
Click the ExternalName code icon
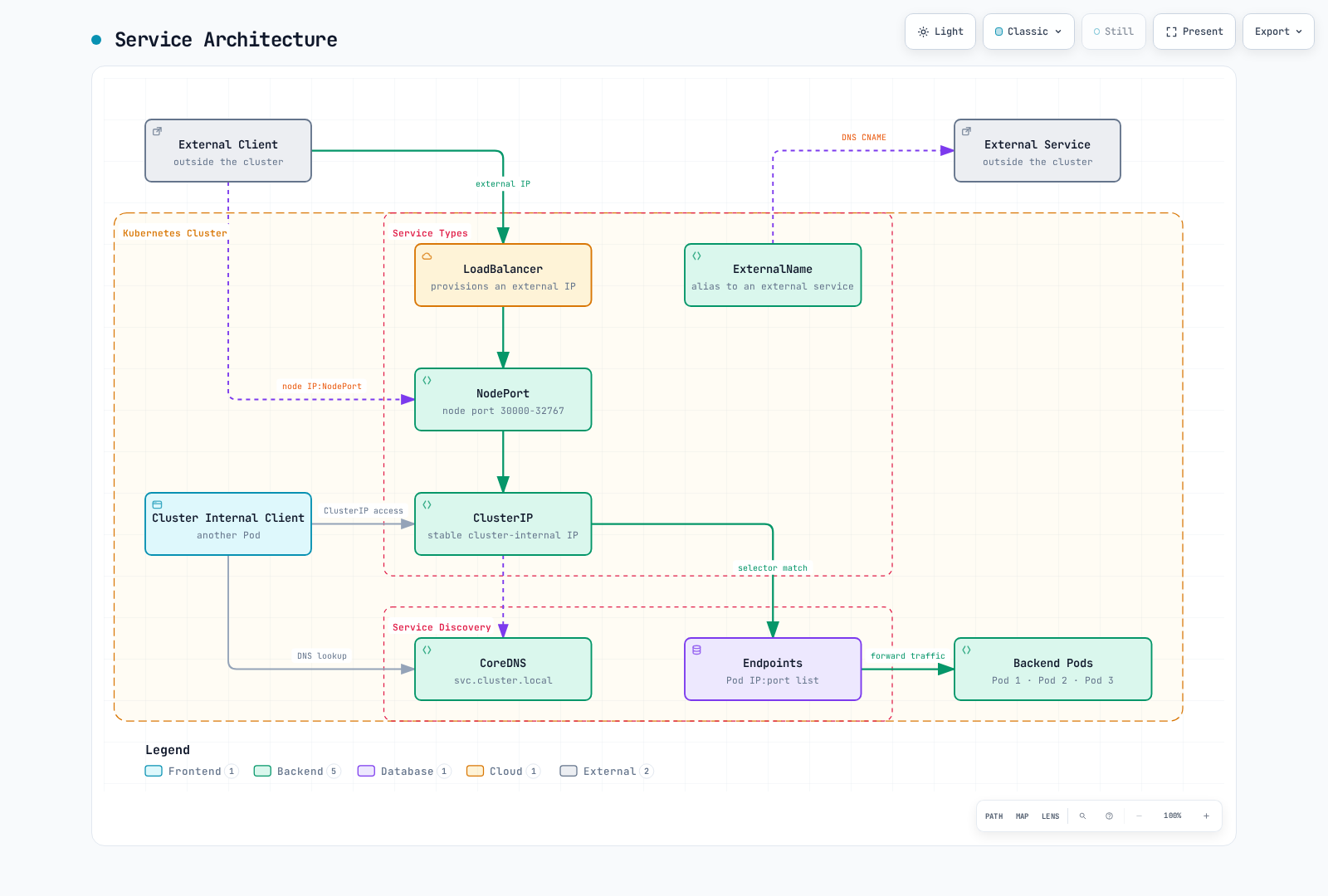tap(696, 256)
